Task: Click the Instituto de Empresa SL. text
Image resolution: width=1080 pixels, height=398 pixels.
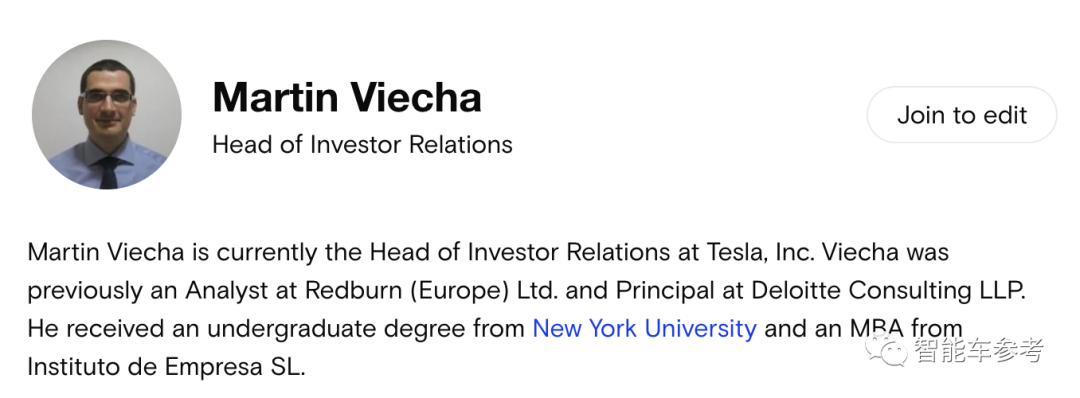Action: [x=166, y=367]
